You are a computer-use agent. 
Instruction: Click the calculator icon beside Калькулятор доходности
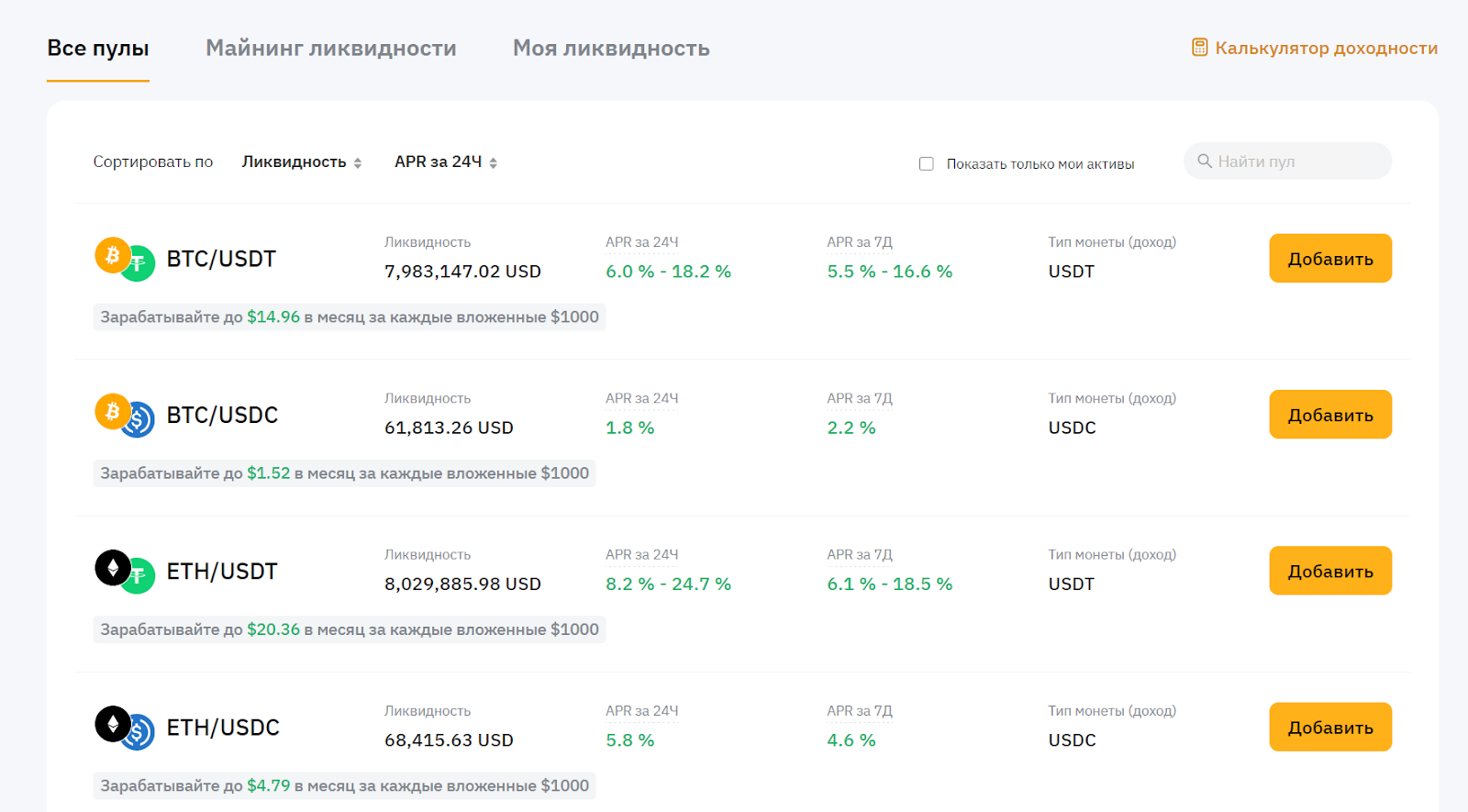pyautogui.click(x=1199, y=48)
